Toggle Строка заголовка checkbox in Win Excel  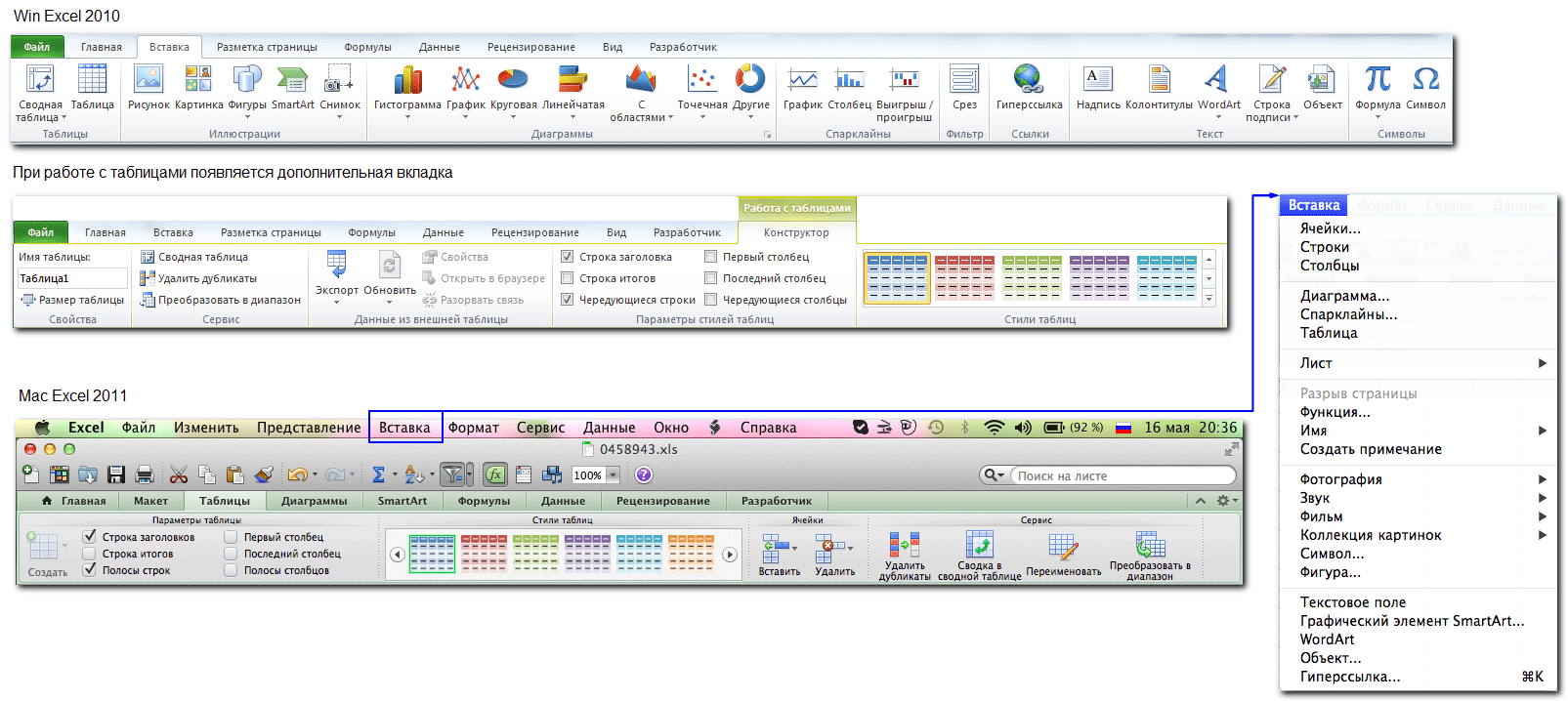coord(567,257)
